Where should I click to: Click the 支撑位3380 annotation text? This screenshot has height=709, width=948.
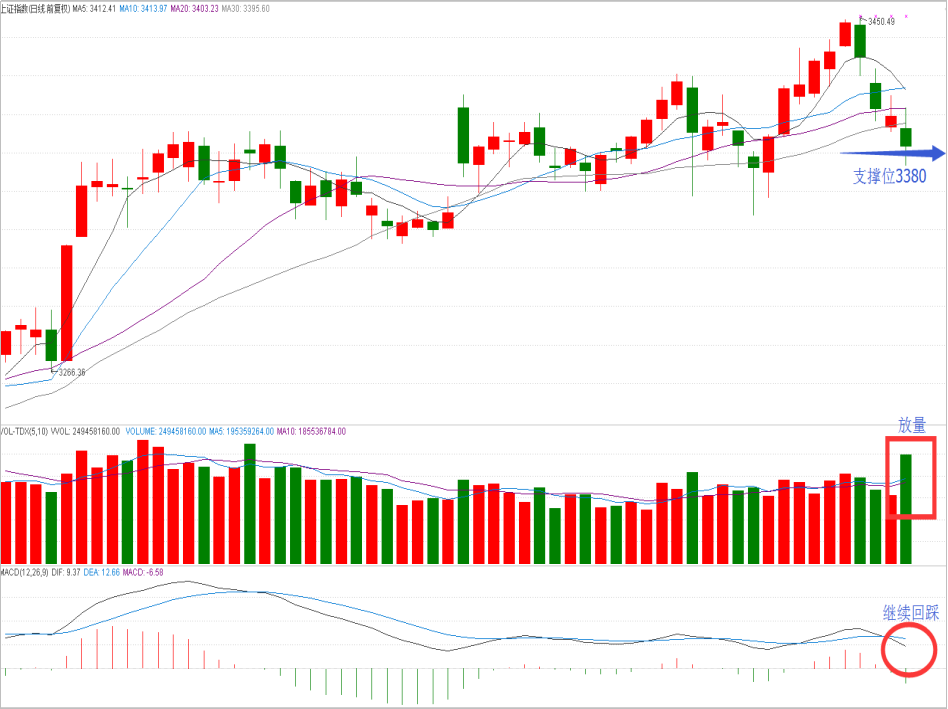pos(889,177)
